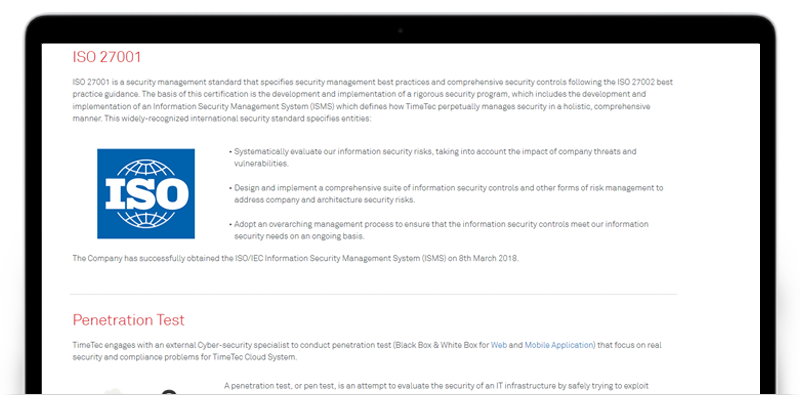
Task: Click paragraph starting 'TimeTec engages with an external'
Action: click(367, 351)
